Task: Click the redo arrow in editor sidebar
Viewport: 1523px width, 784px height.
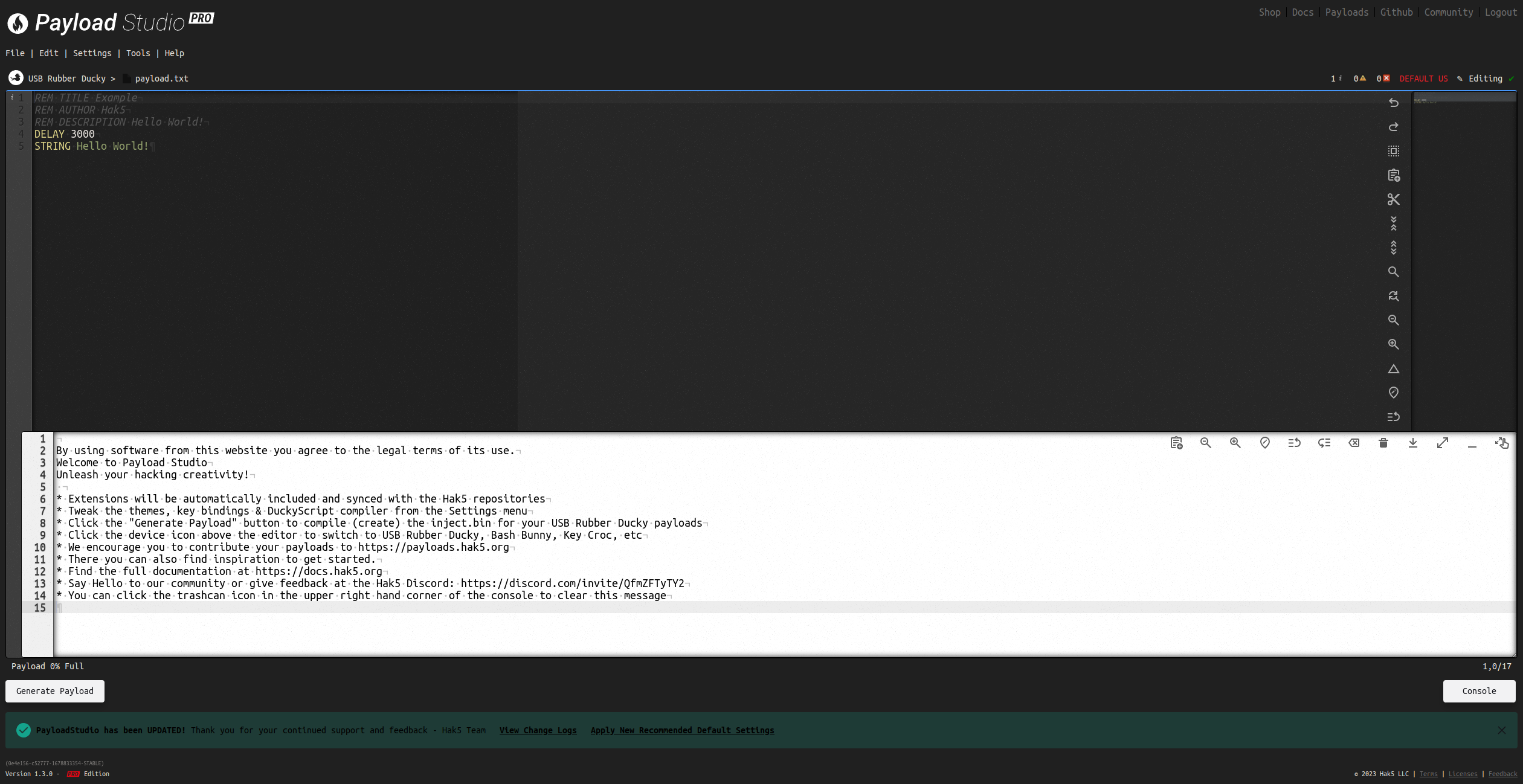Action: [1393, 127]
